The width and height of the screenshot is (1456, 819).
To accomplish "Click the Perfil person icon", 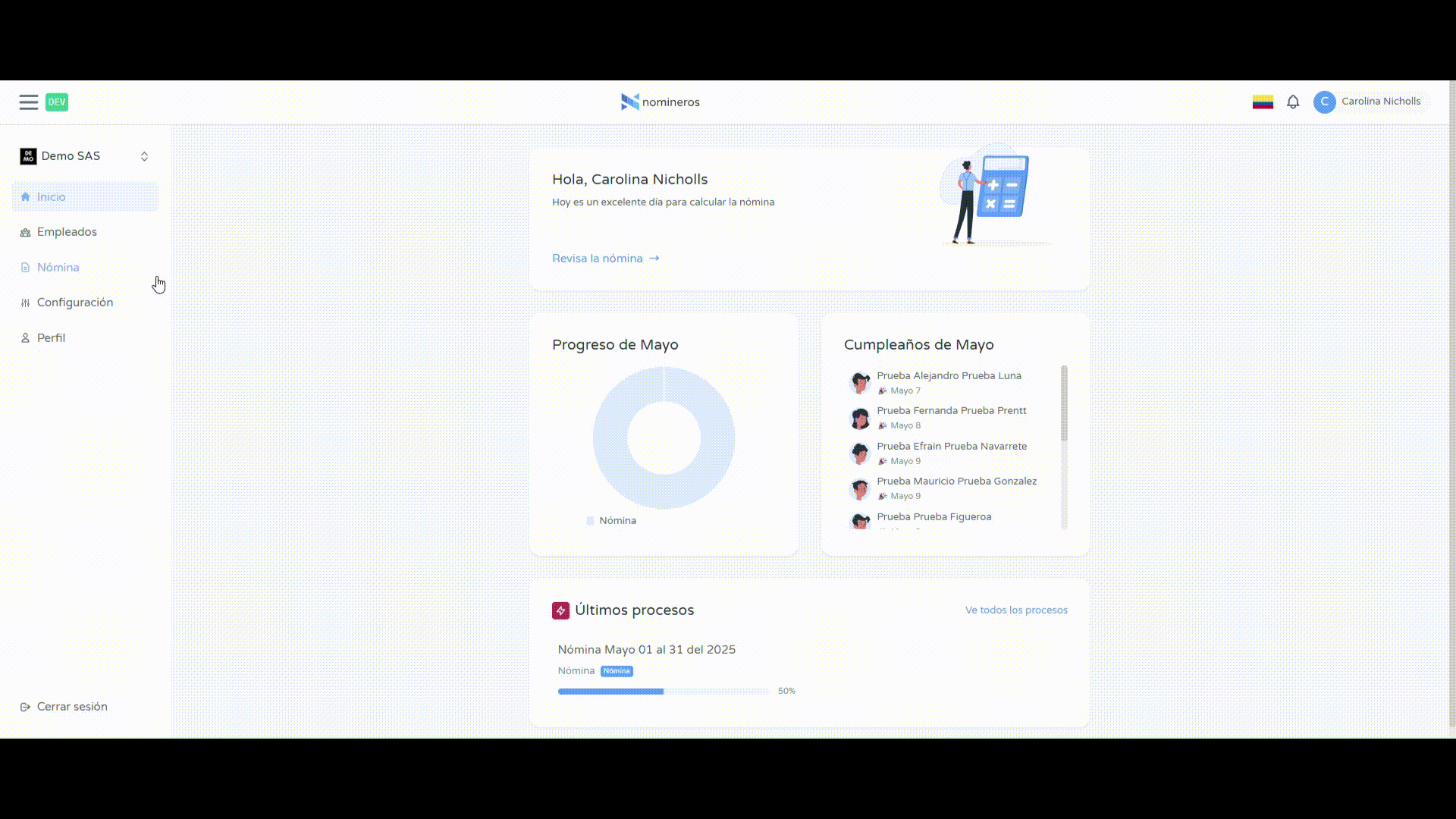I will tap(25, 338).
